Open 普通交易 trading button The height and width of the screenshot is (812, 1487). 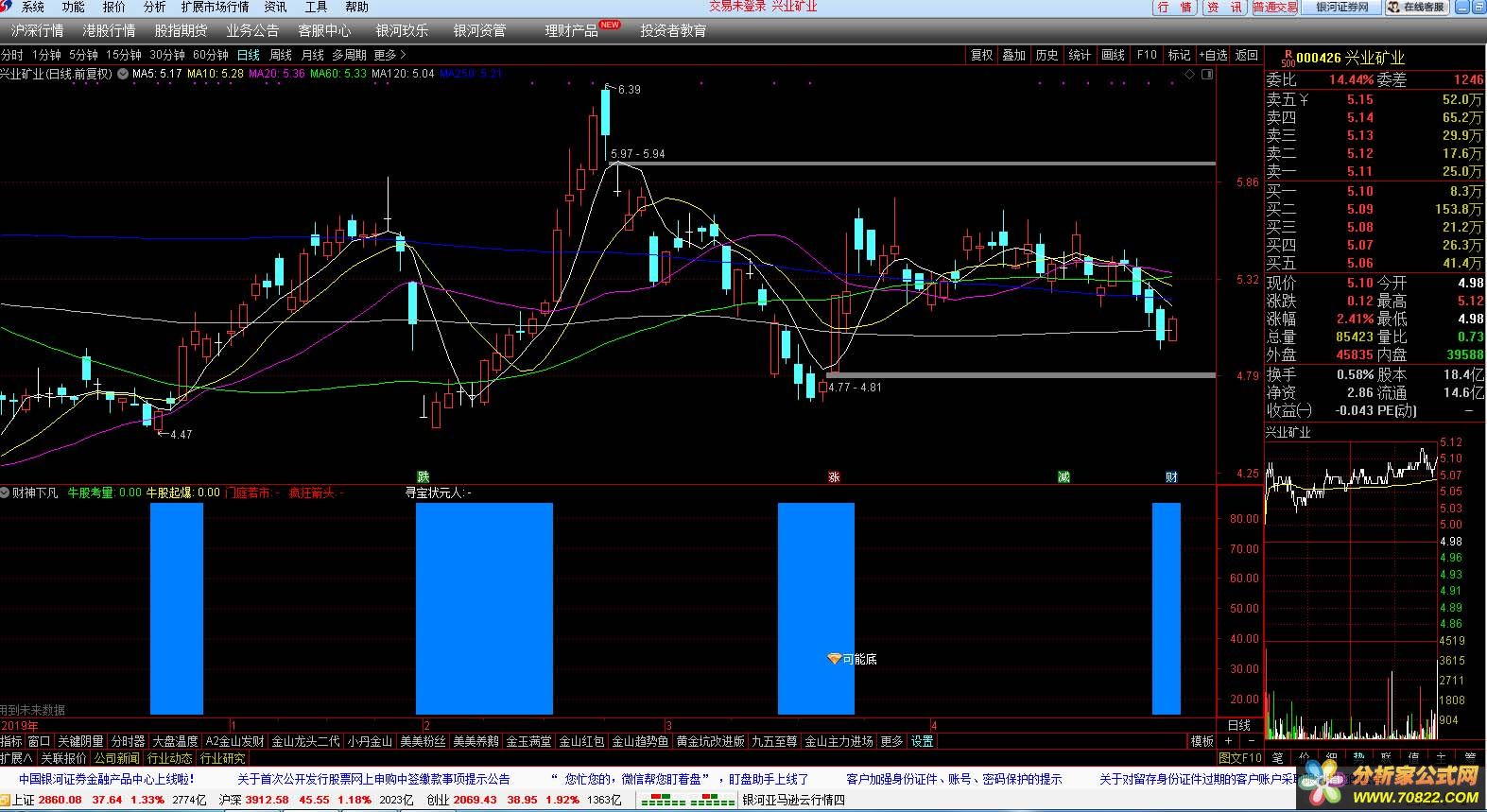pyautogui.click(x=1275, y=8)
